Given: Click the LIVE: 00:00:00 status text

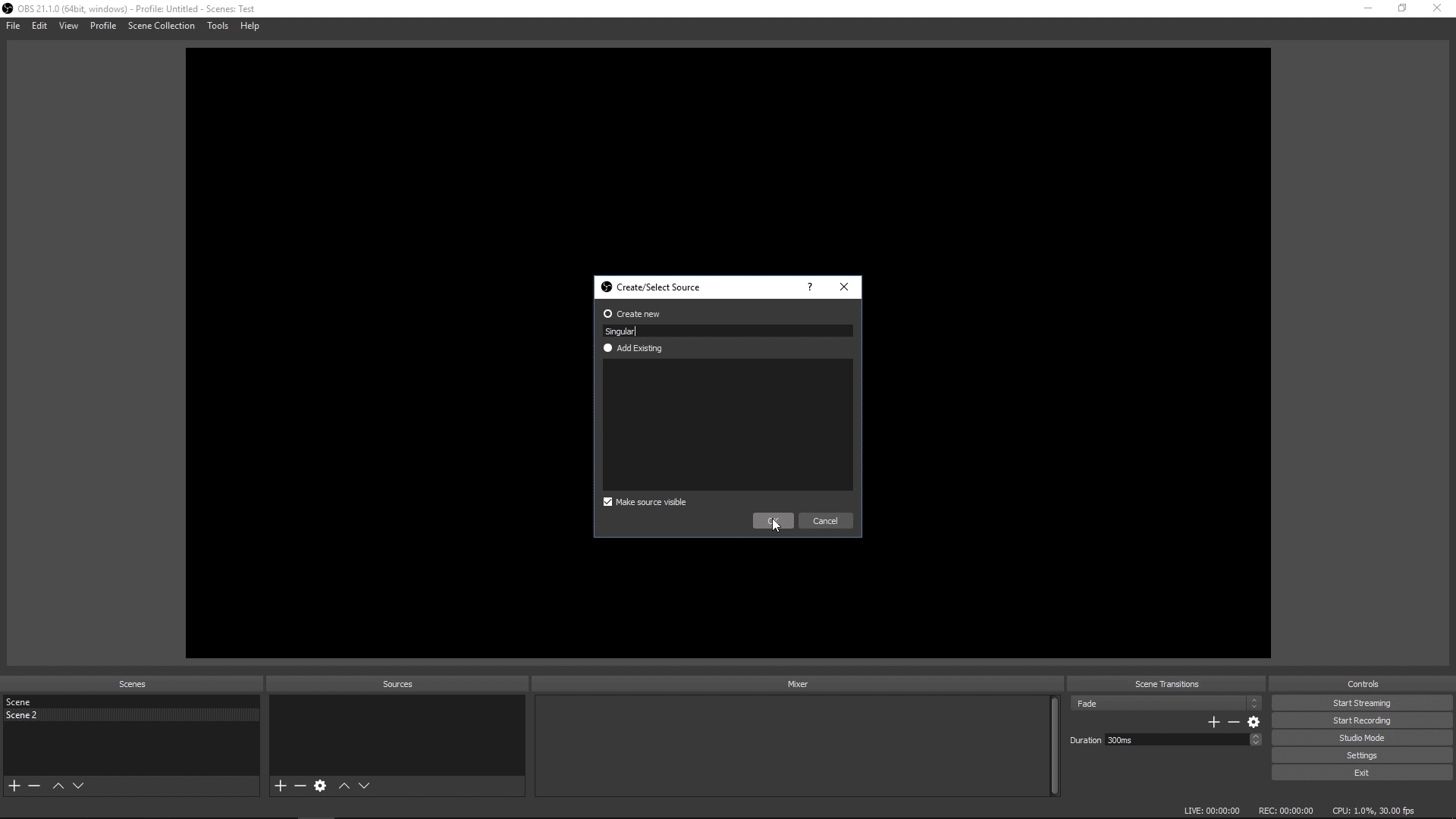Looking at the screenshot, I should [x=1211, y=811].
